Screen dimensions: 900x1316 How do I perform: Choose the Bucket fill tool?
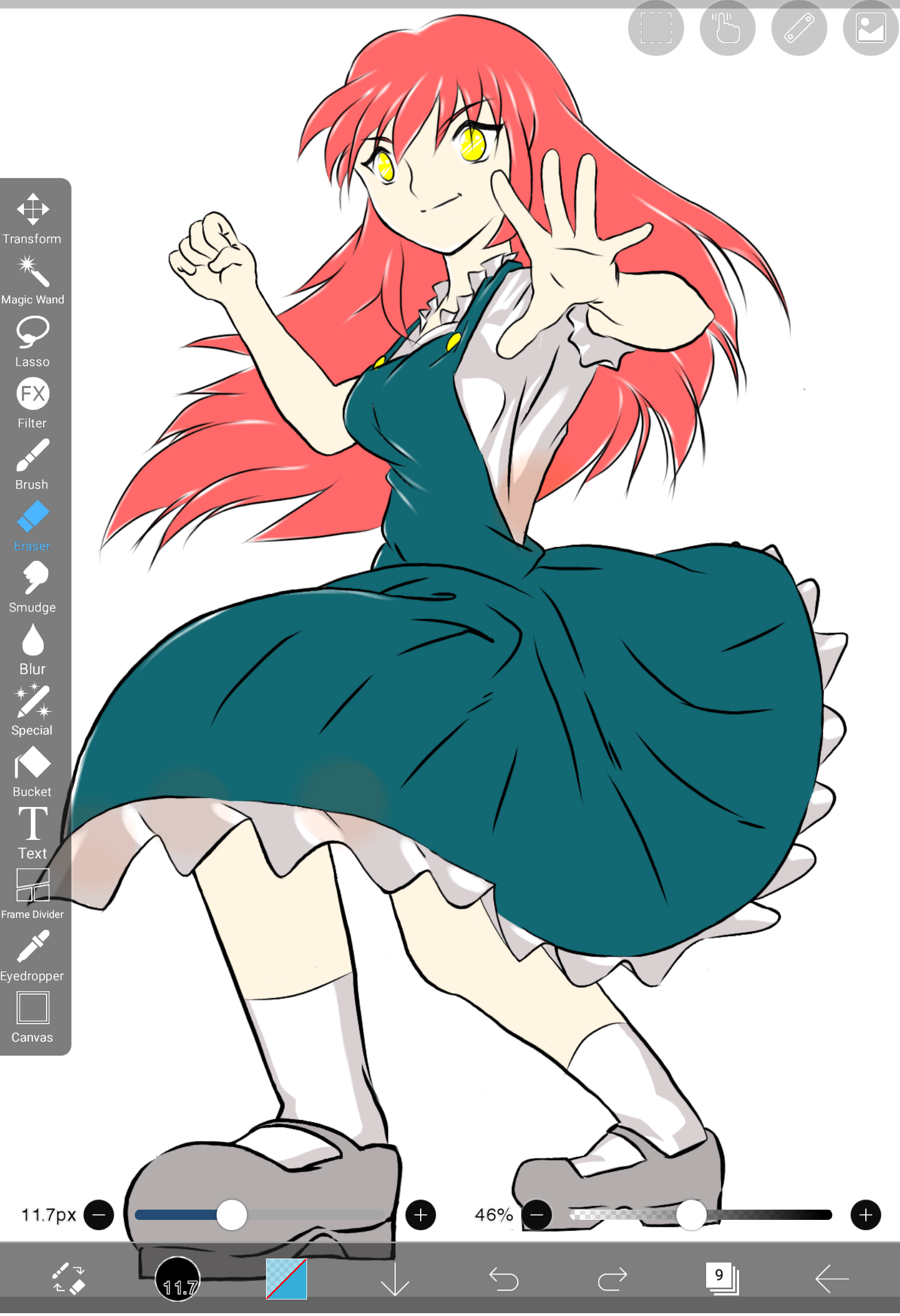click(x=32, y=772)
